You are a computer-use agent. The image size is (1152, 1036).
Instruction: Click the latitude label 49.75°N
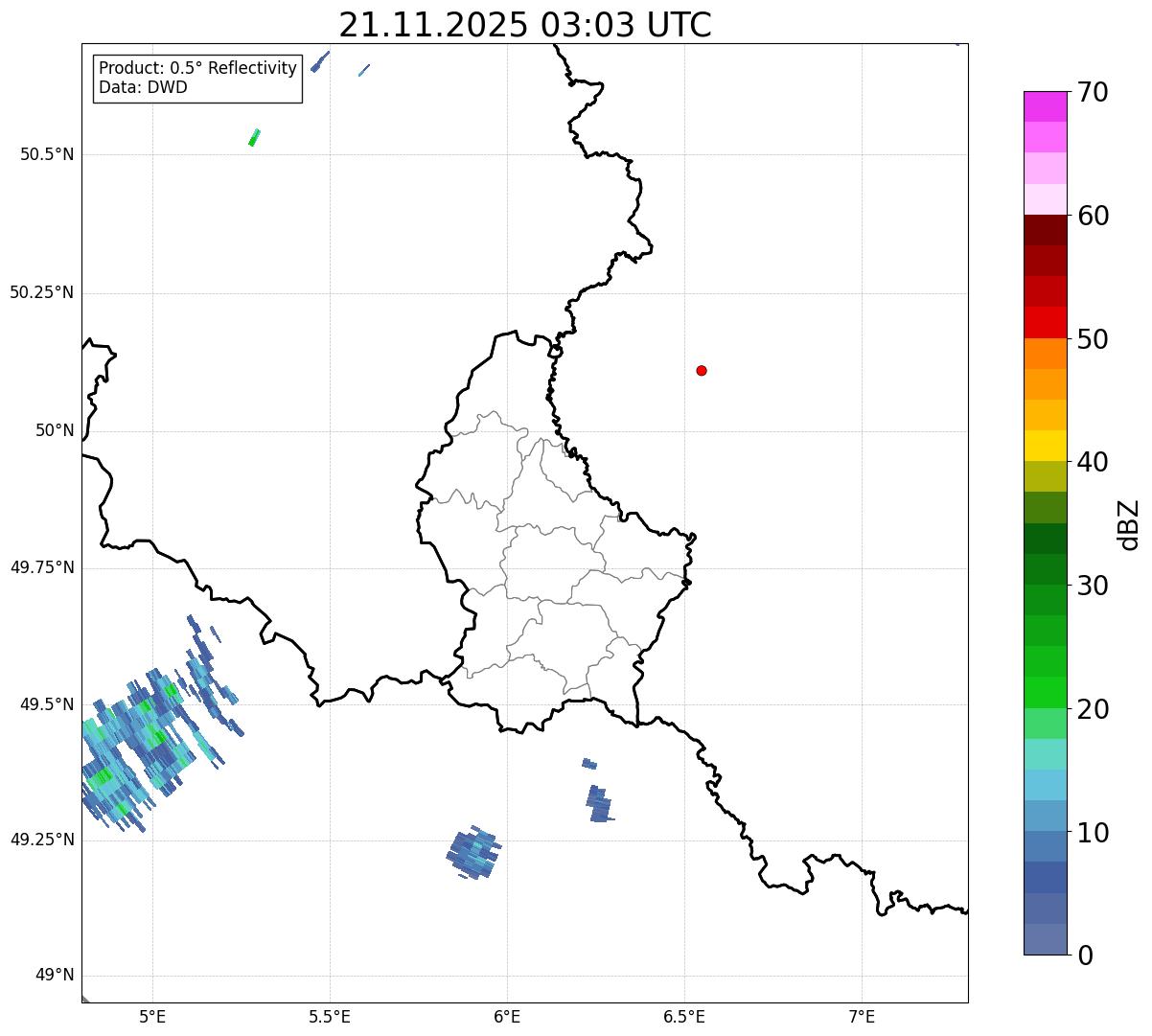pyautogui.click(x=42, y=567)
